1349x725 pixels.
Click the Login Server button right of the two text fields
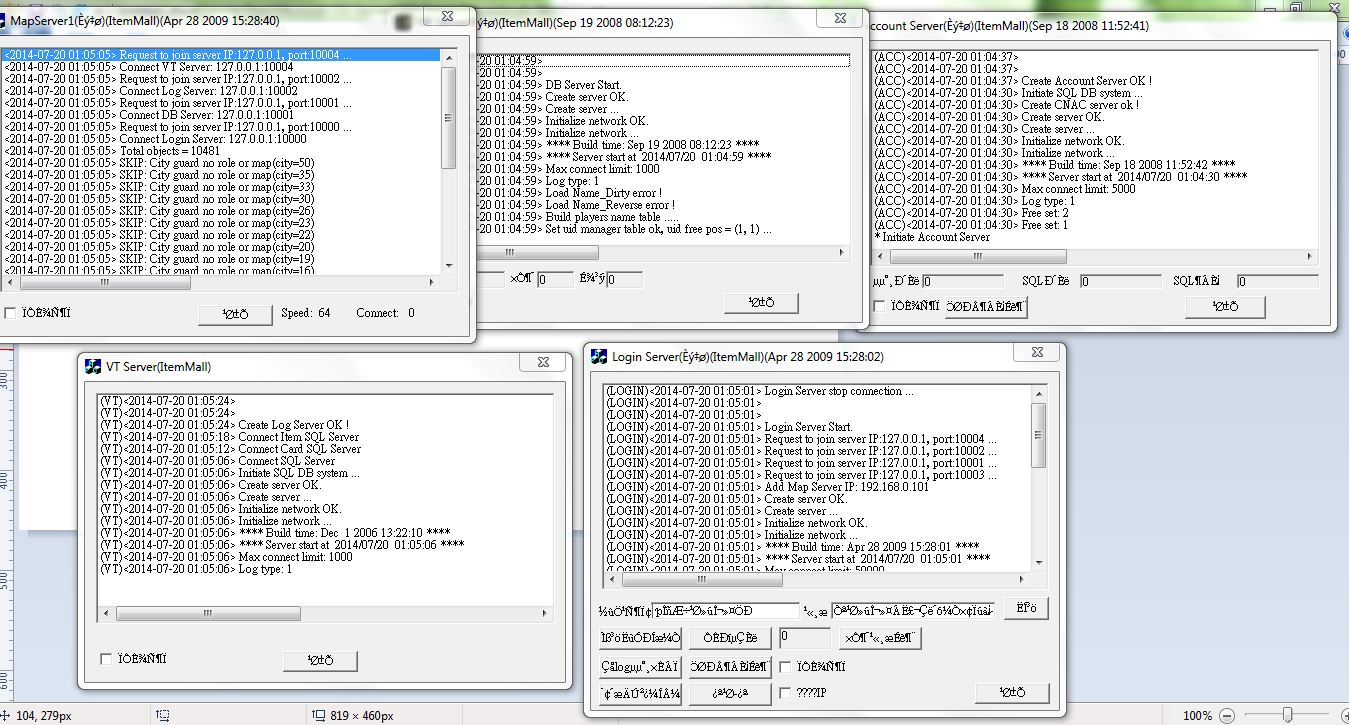click(1026, 608)
